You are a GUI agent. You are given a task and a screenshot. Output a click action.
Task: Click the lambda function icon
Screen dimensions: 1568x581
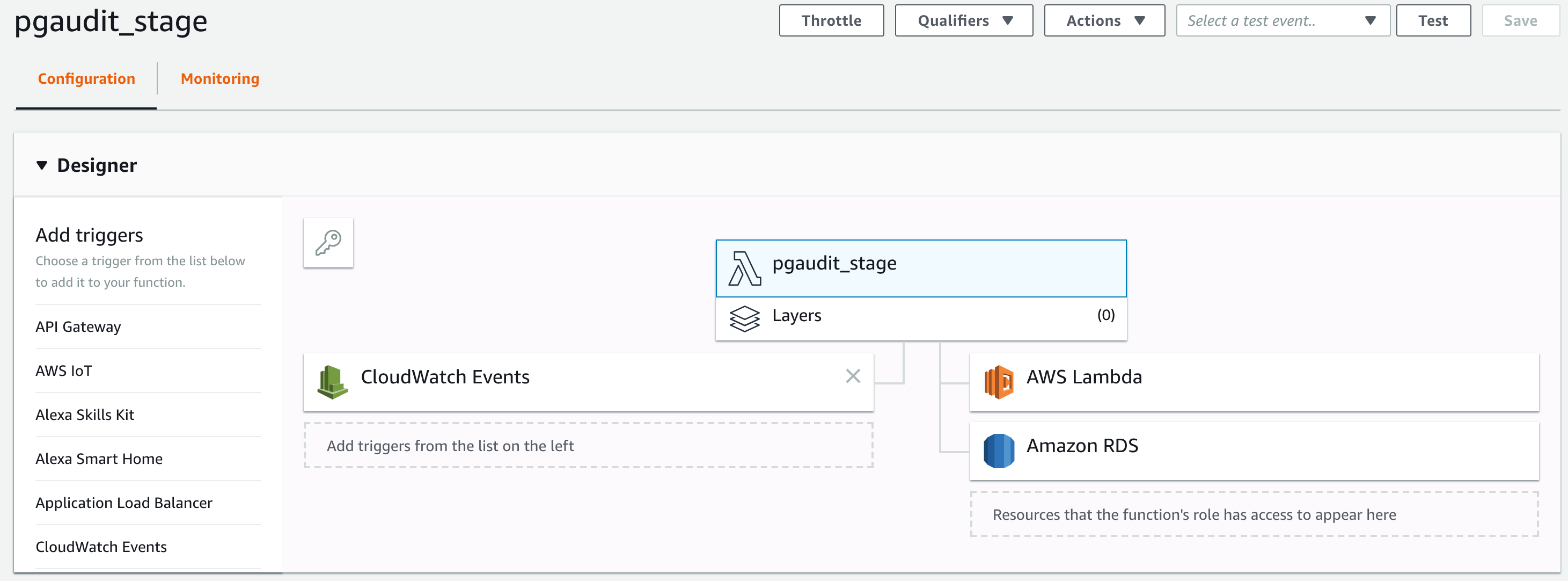pyautogui.click(x=744, y=268)
